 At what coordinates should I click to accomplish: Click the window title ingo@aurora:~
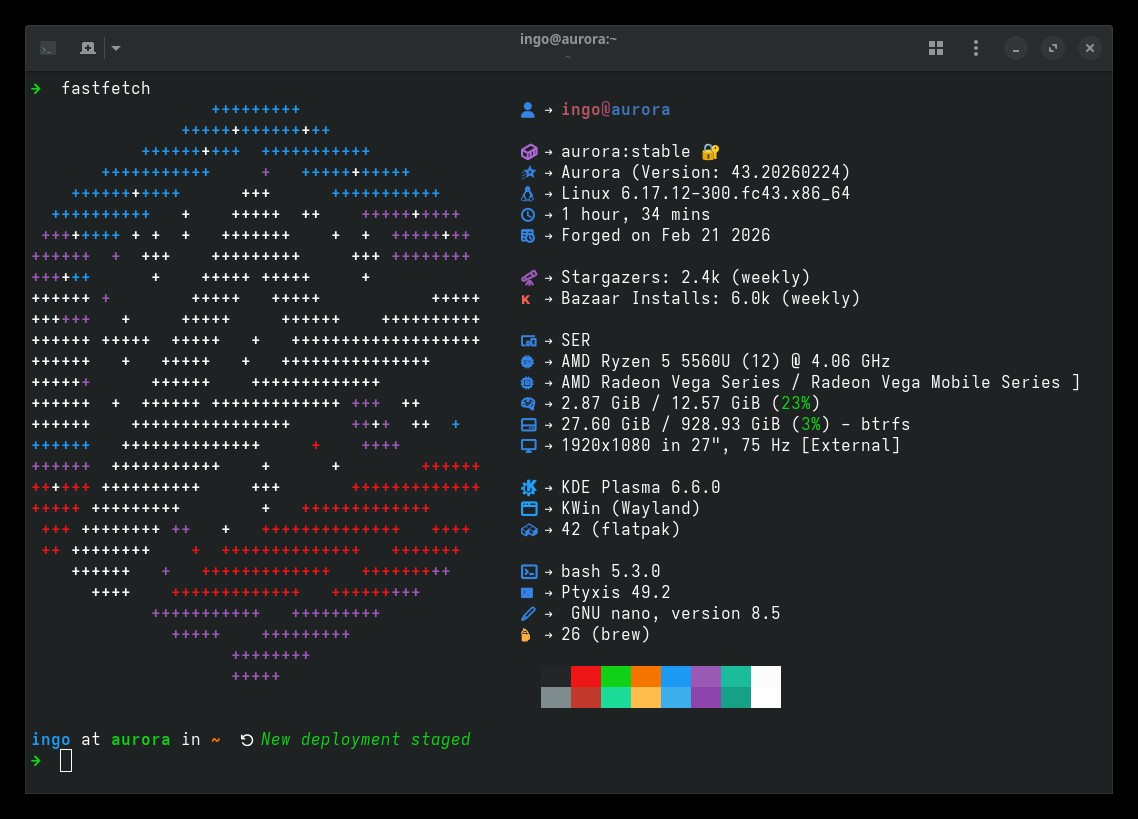click(x=568, y=39)
